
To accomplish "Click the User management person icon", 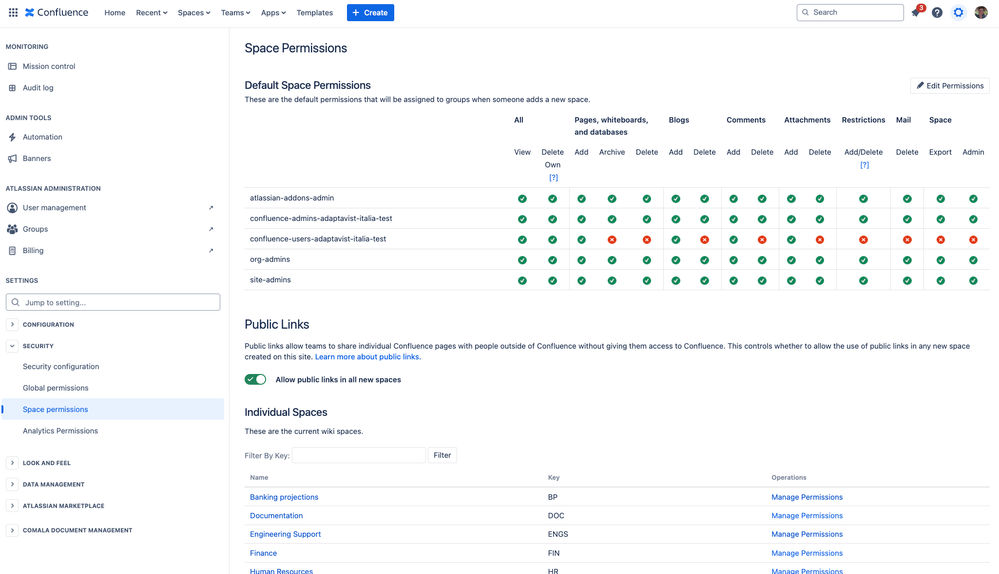I will [x=12, y=208].
